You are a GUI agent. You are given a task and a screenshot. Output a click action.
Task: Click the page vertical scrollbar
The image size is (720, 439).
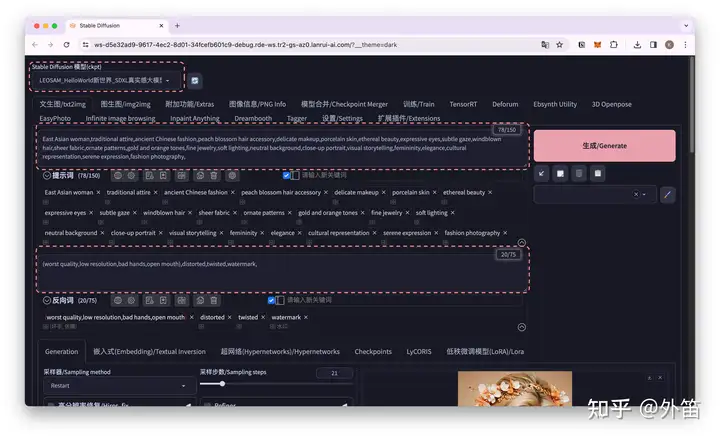(691, 107)
